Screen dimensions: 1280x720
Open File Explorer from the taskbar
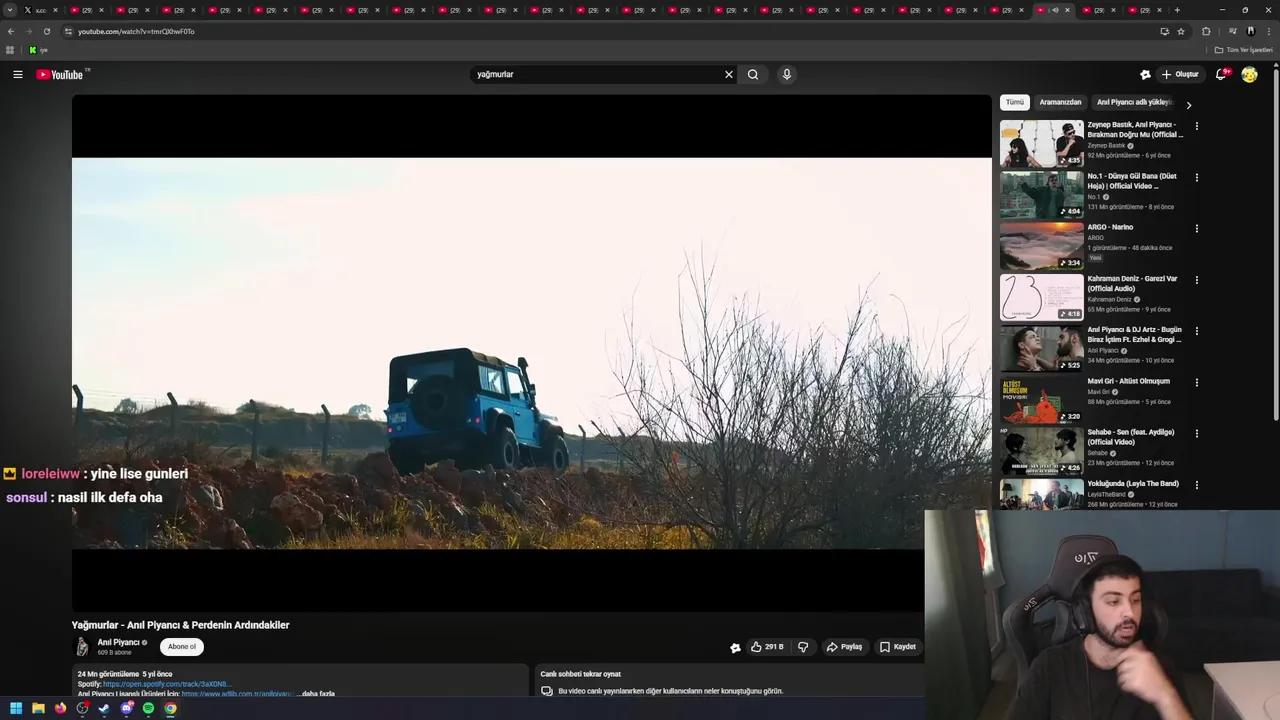coord(38,708)
